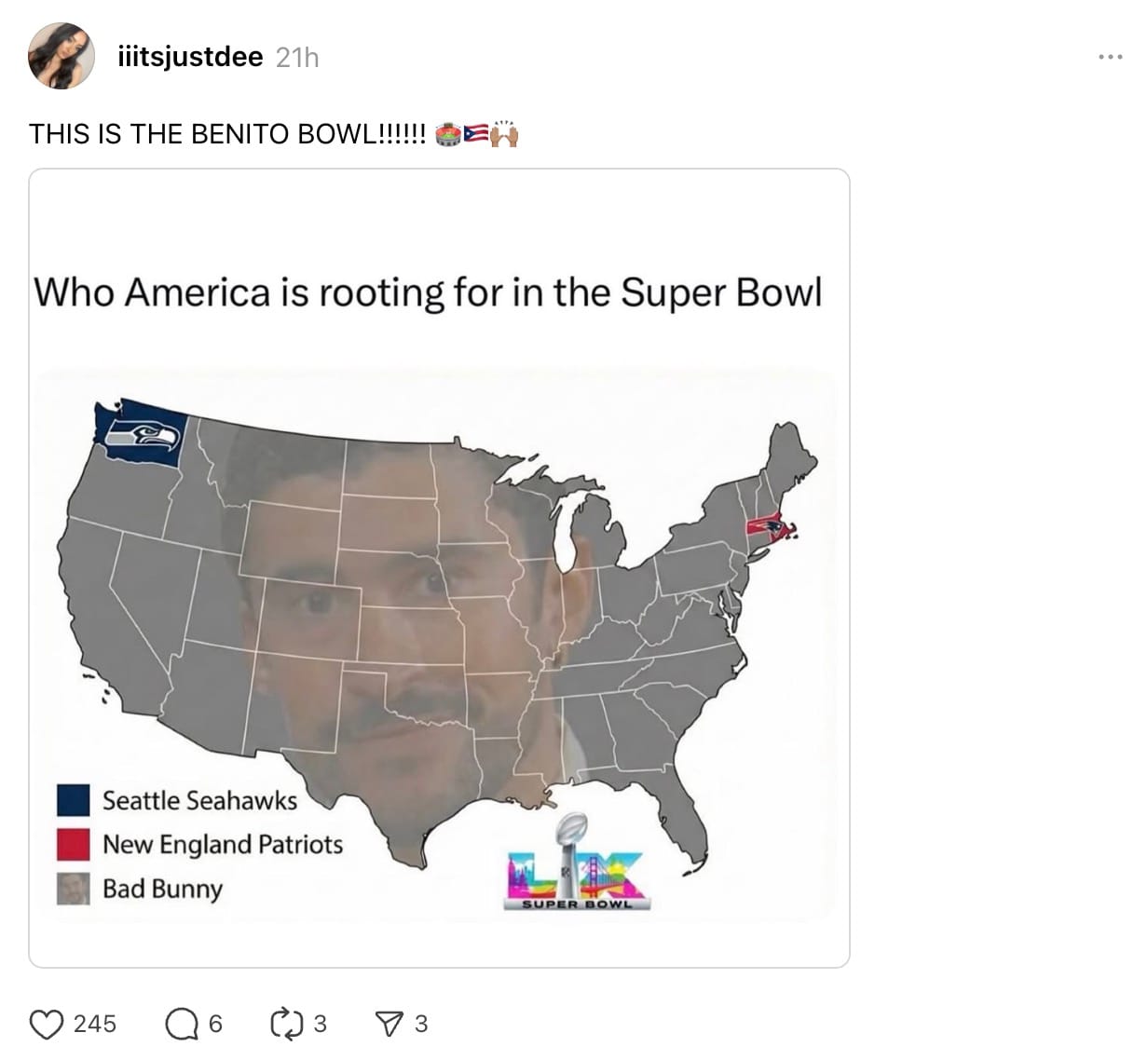This screenshot has height=1060, width=1148.
Task: Click the stadium emoji in the caption
Action: click(447, 133)
